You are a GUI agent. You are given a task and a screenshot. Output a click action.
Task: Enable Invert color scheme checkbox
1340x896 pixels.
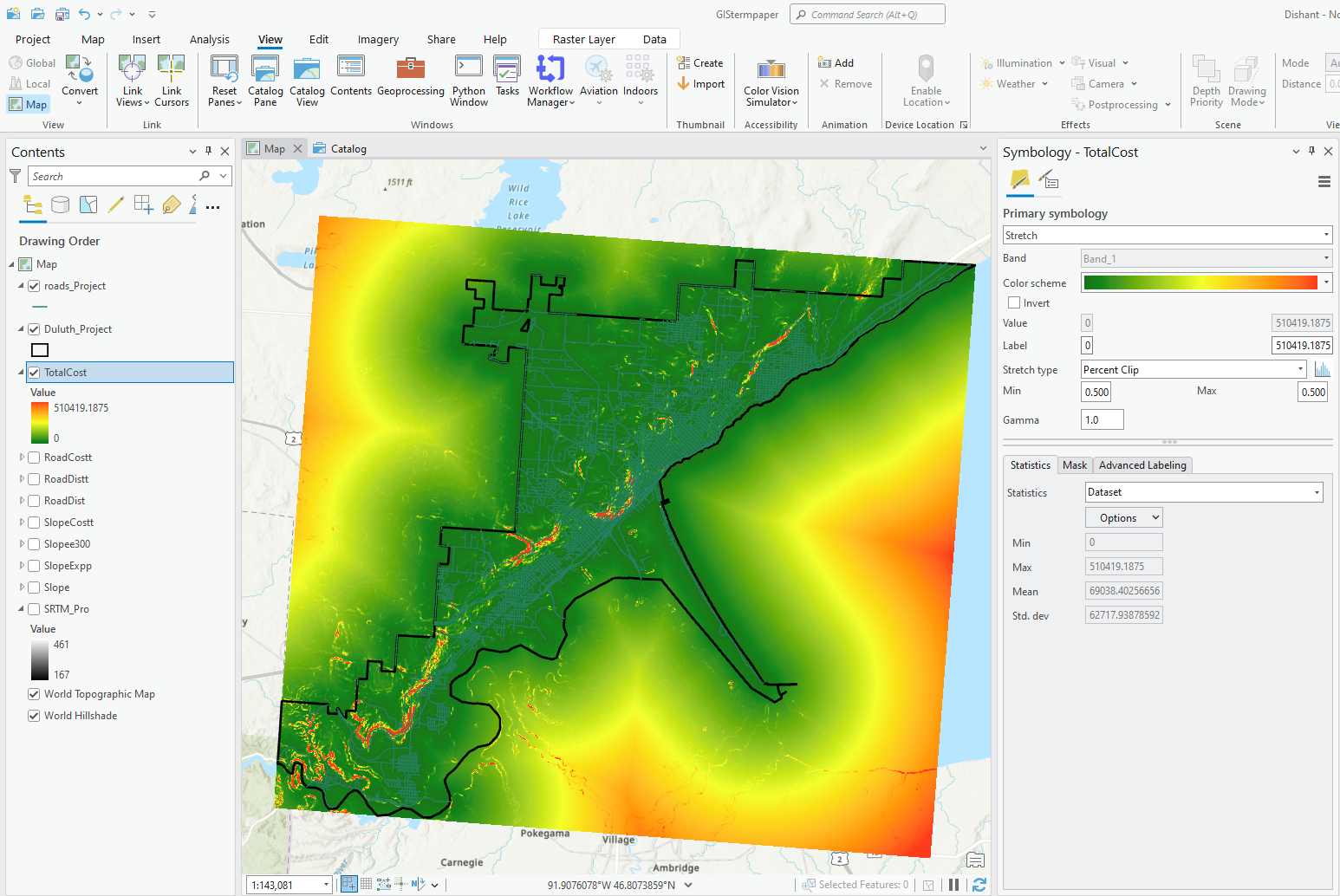(1014, 302)
